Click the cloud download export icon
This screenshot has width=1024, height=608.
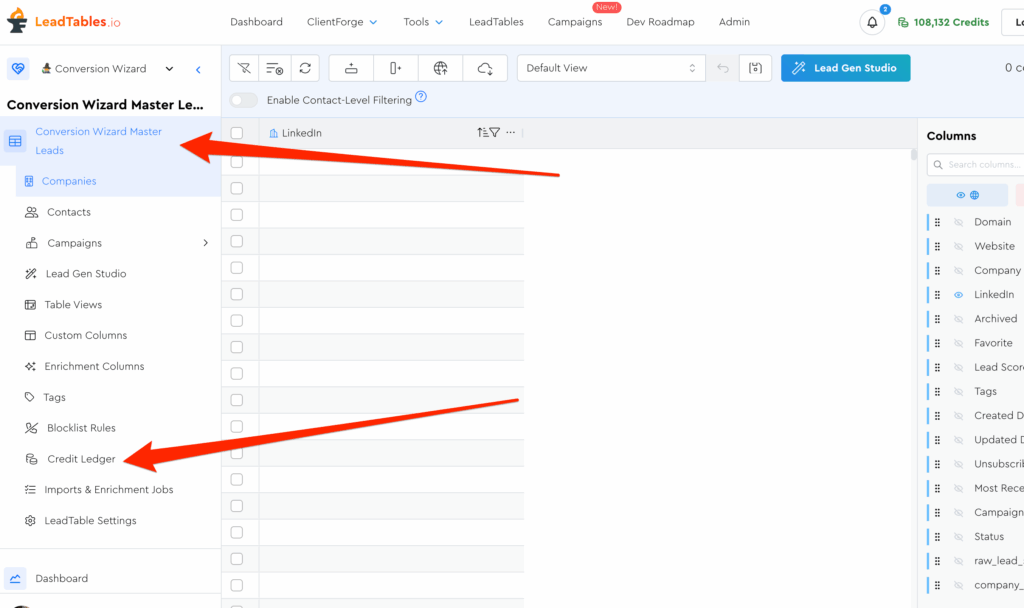(485, 68)
